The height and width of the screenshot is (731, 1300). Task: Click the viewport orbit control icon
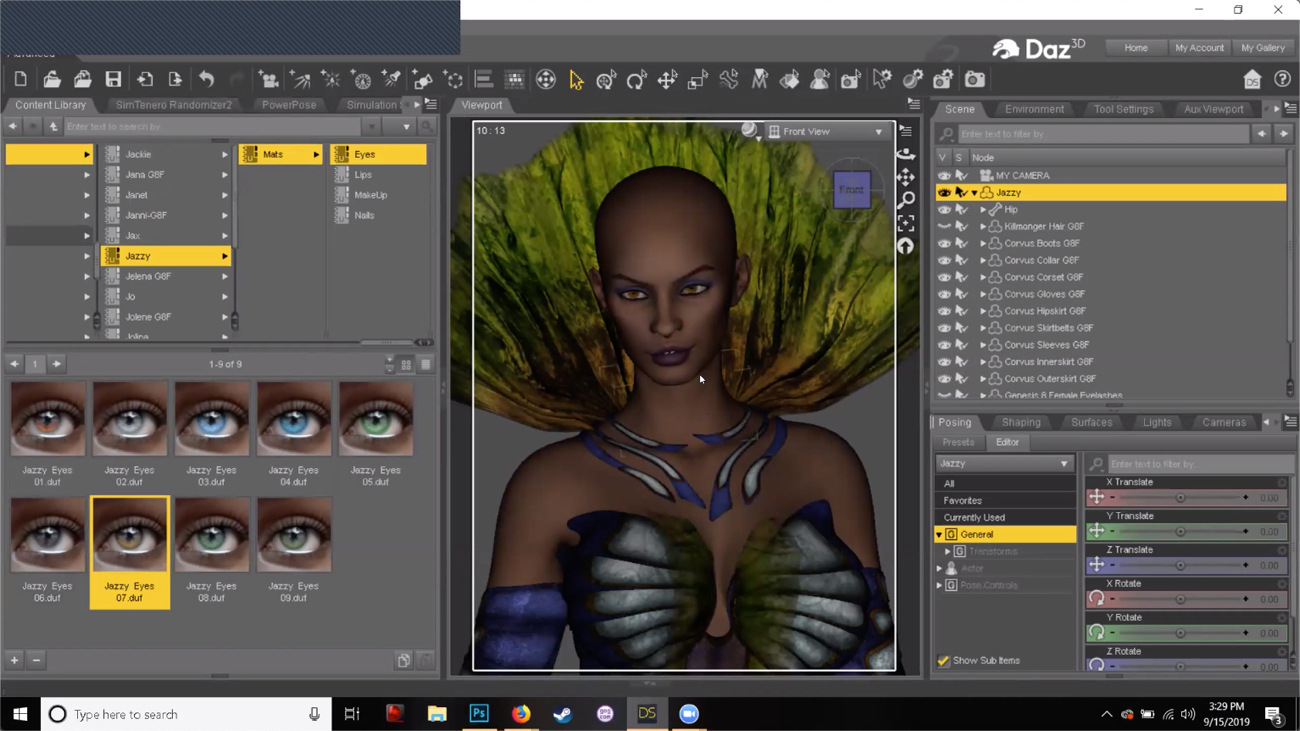[906, 153]
